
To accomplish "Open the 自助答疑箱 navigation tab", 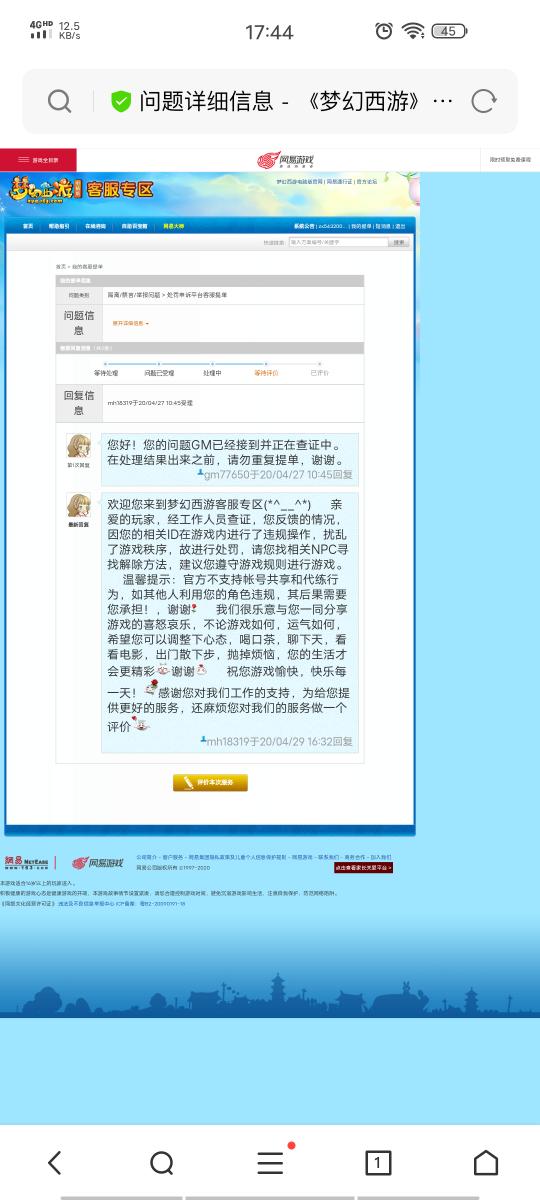I will click(134, 226).
